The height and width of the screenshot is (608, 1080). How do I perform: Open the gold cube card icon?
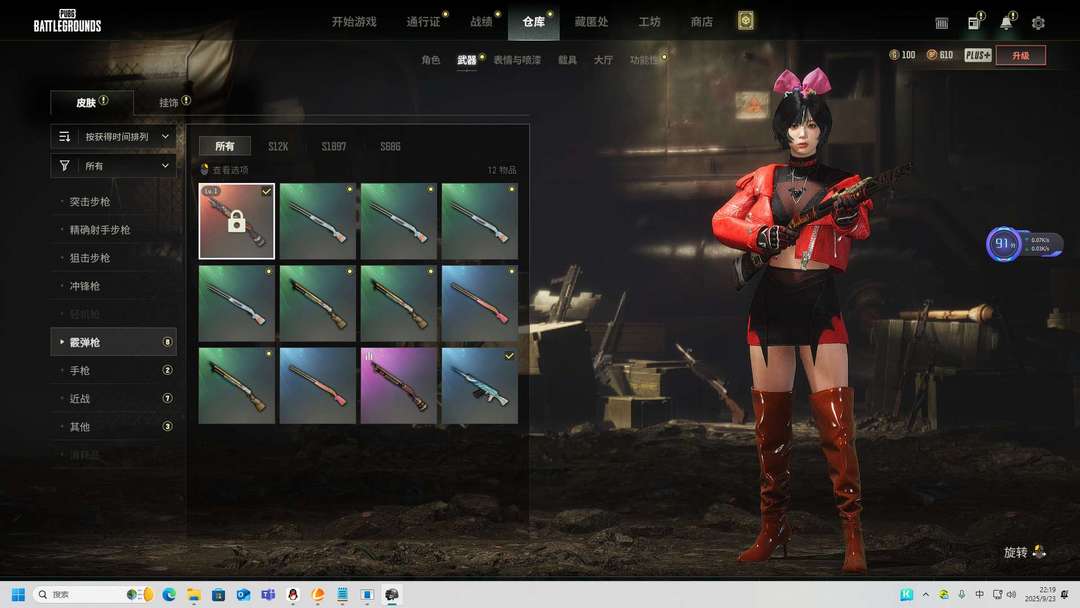[745, 21]
